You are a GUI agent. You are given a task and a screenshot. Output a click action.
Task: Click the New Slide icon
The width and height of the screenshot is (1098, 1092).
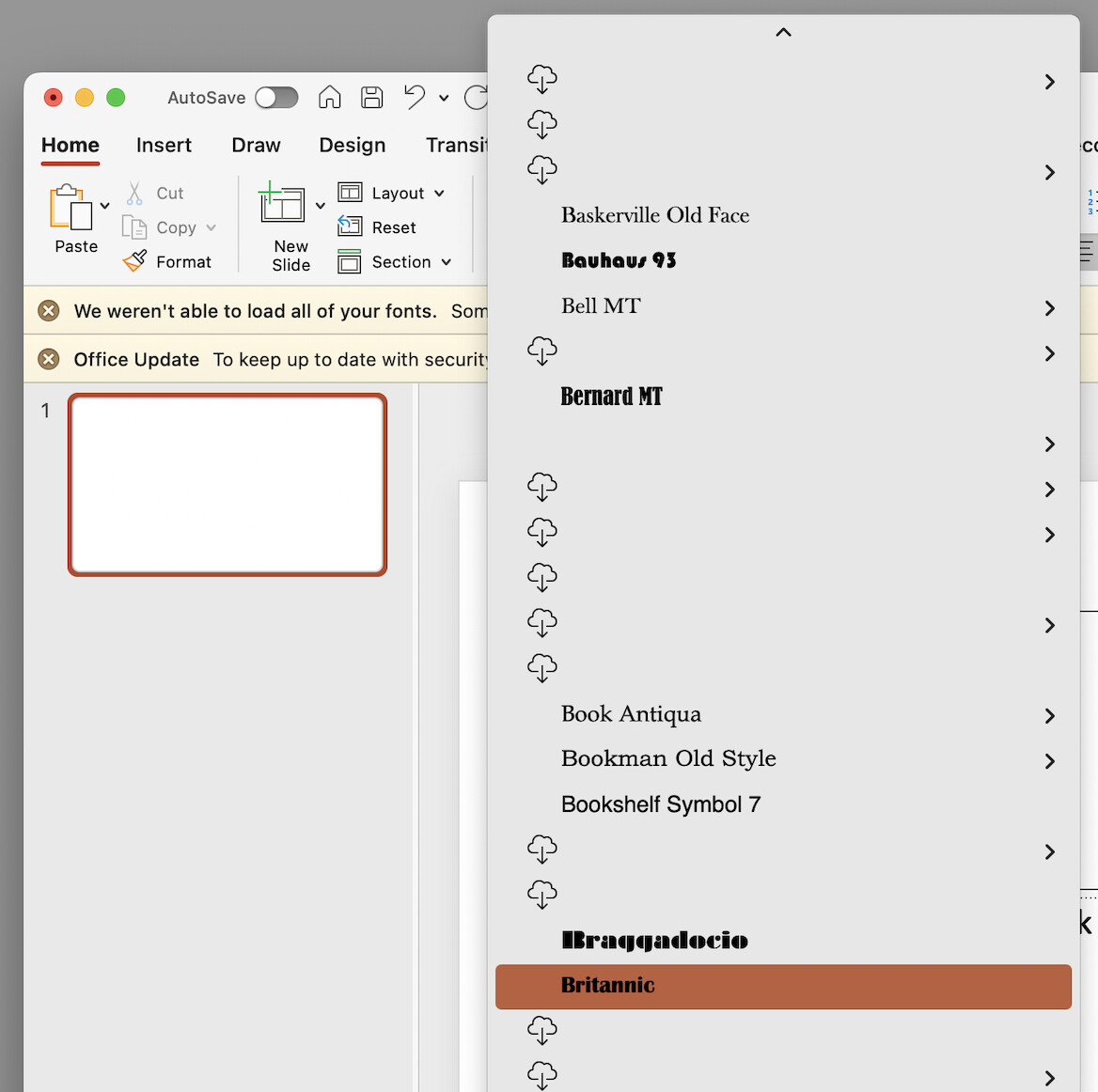pyautogui.click(x=282, y=204)
